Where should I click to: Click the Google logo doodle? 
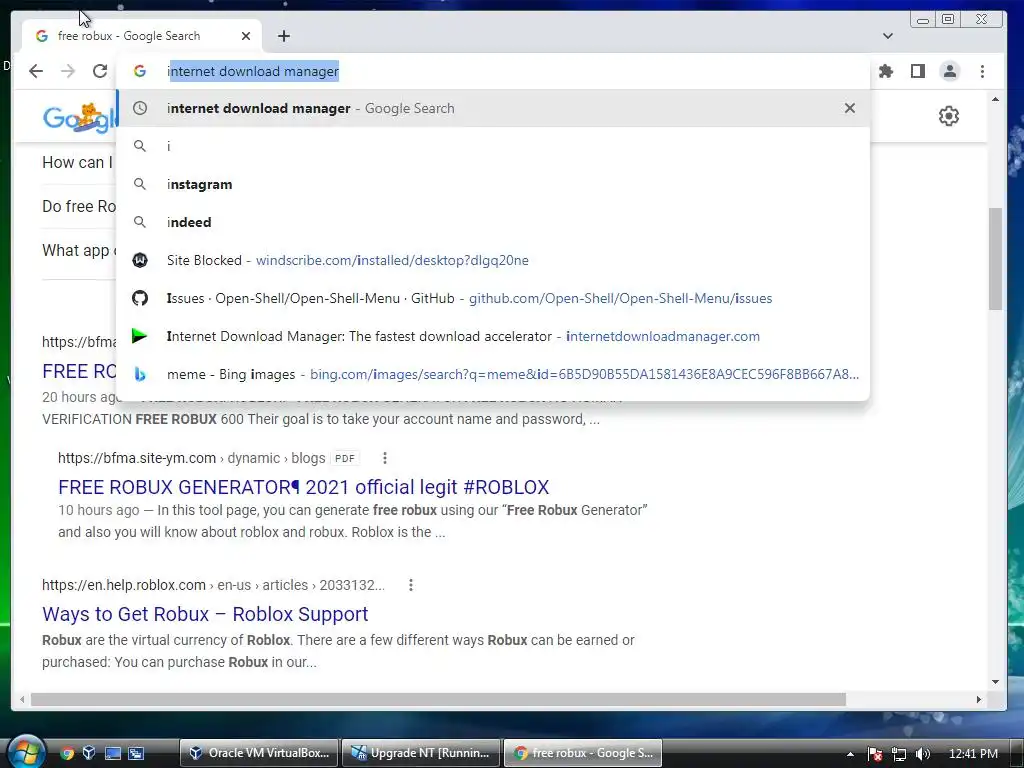point(80,118)
